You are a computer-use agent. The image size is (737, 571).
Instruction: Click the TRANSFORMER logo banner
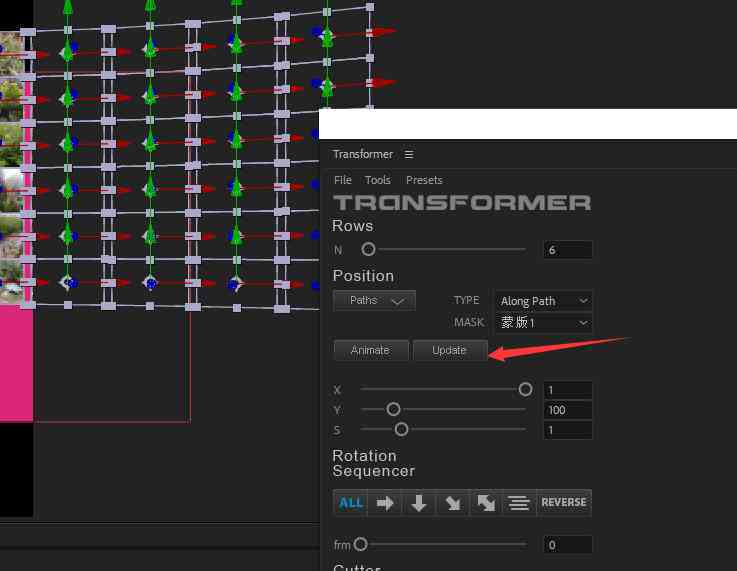point(462,203)
